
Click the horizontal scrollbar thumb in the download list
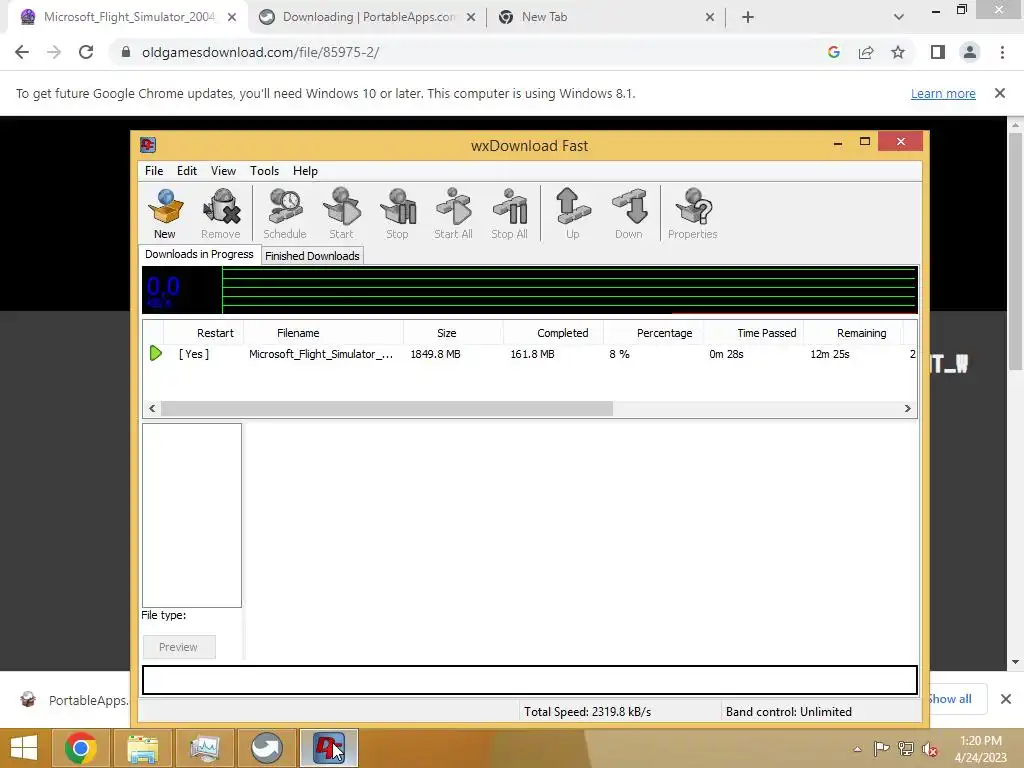387,408
